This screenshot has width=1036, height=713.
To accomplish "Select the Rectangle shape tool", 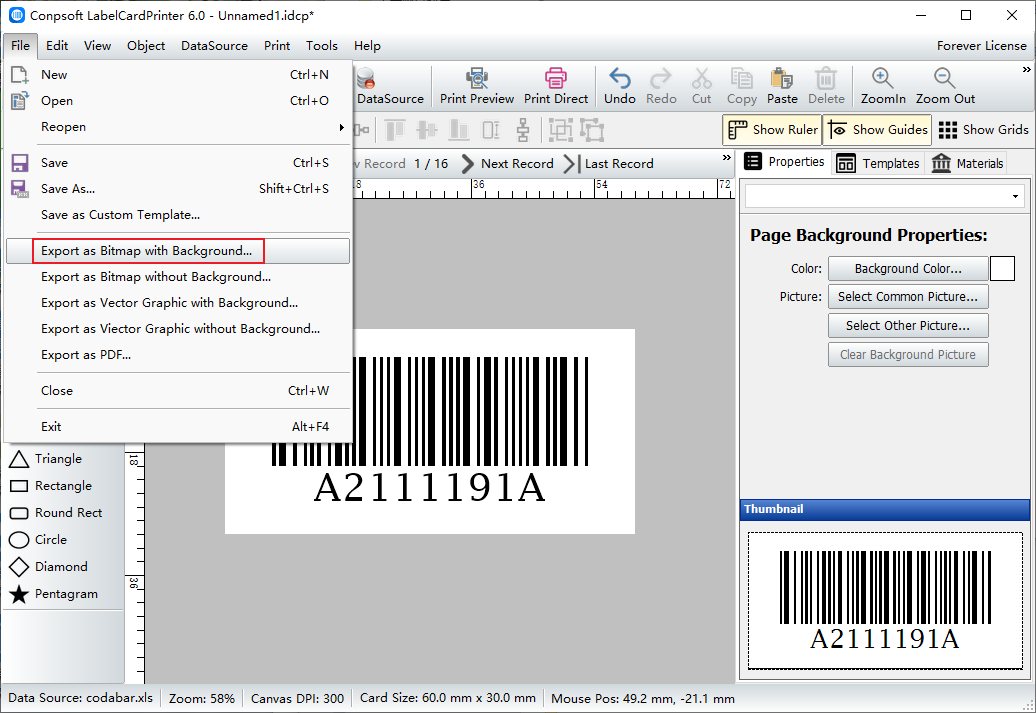I will click(51, 486).
